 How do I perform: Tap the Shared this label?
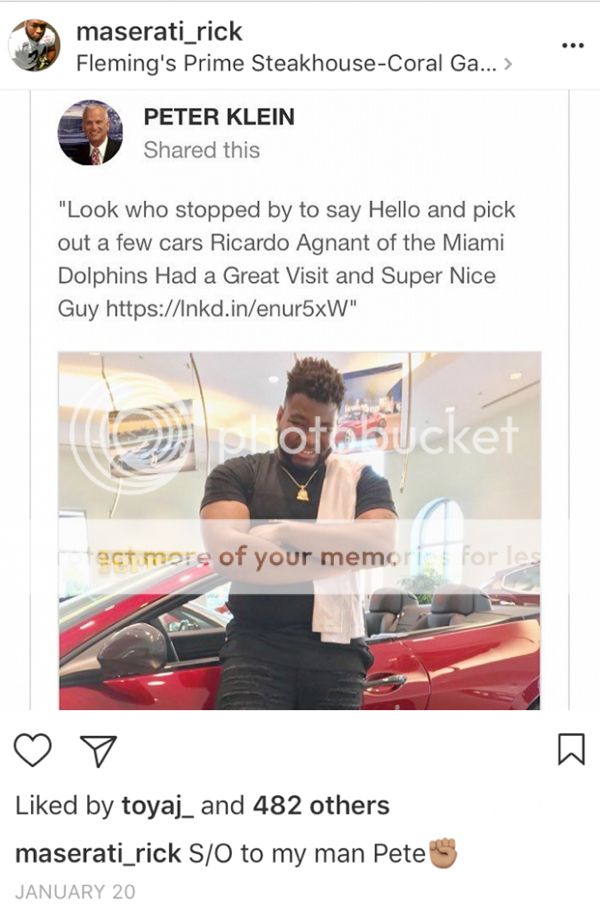201,150
